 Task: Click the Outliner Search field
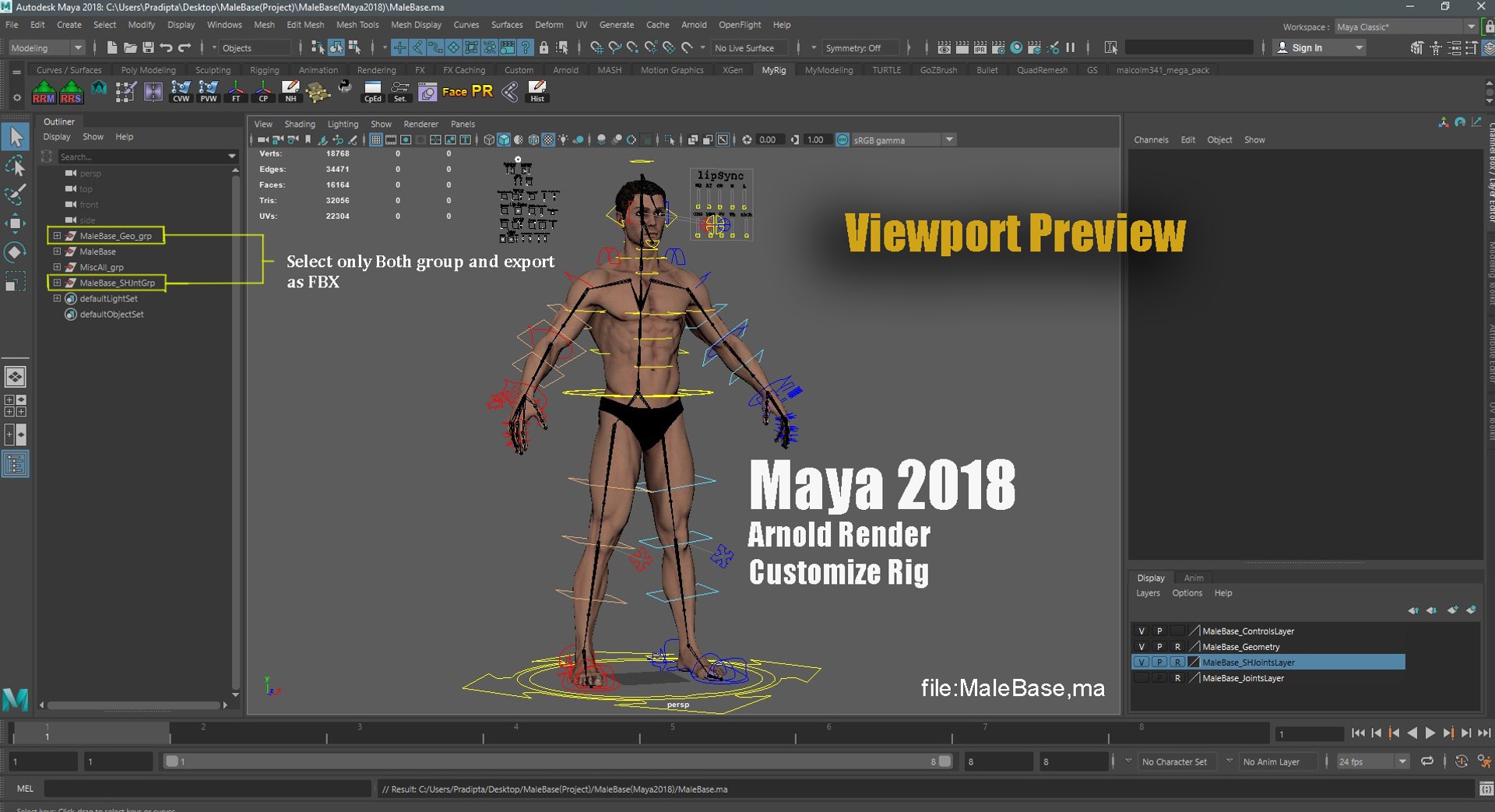pos(147,156)
